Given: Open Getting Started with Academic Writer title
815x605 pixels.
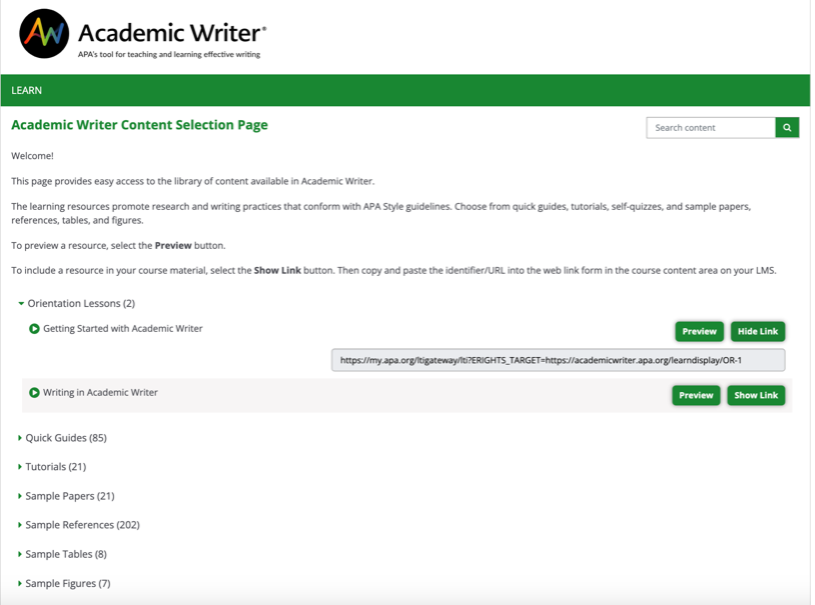Looking at the screenshot, I should tap(123, 328).
